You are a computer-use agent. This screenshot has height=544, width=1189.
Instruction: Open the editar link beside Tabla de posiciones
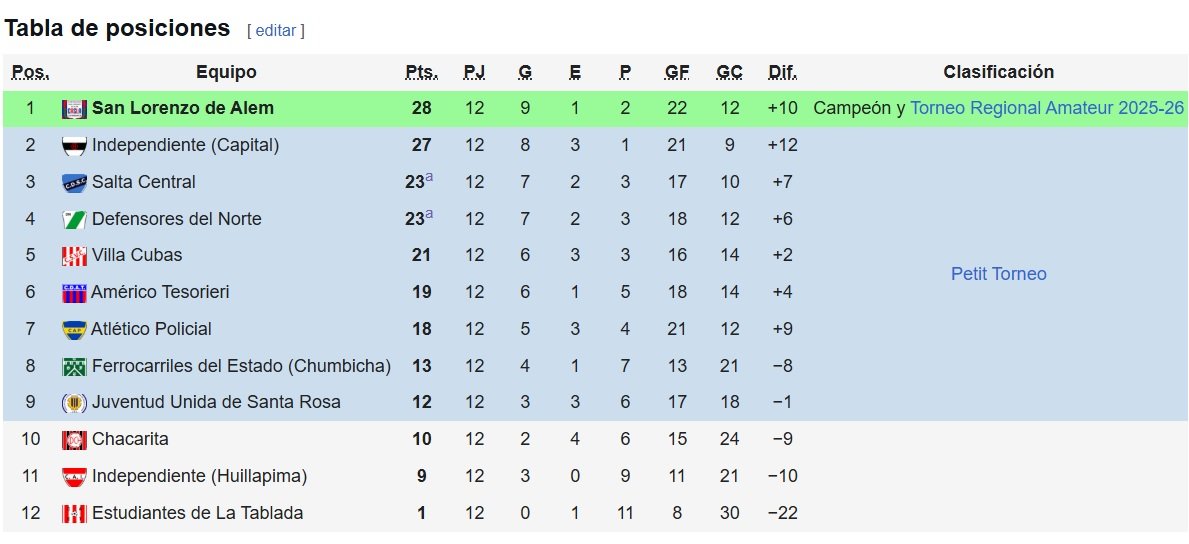(276, 30)
